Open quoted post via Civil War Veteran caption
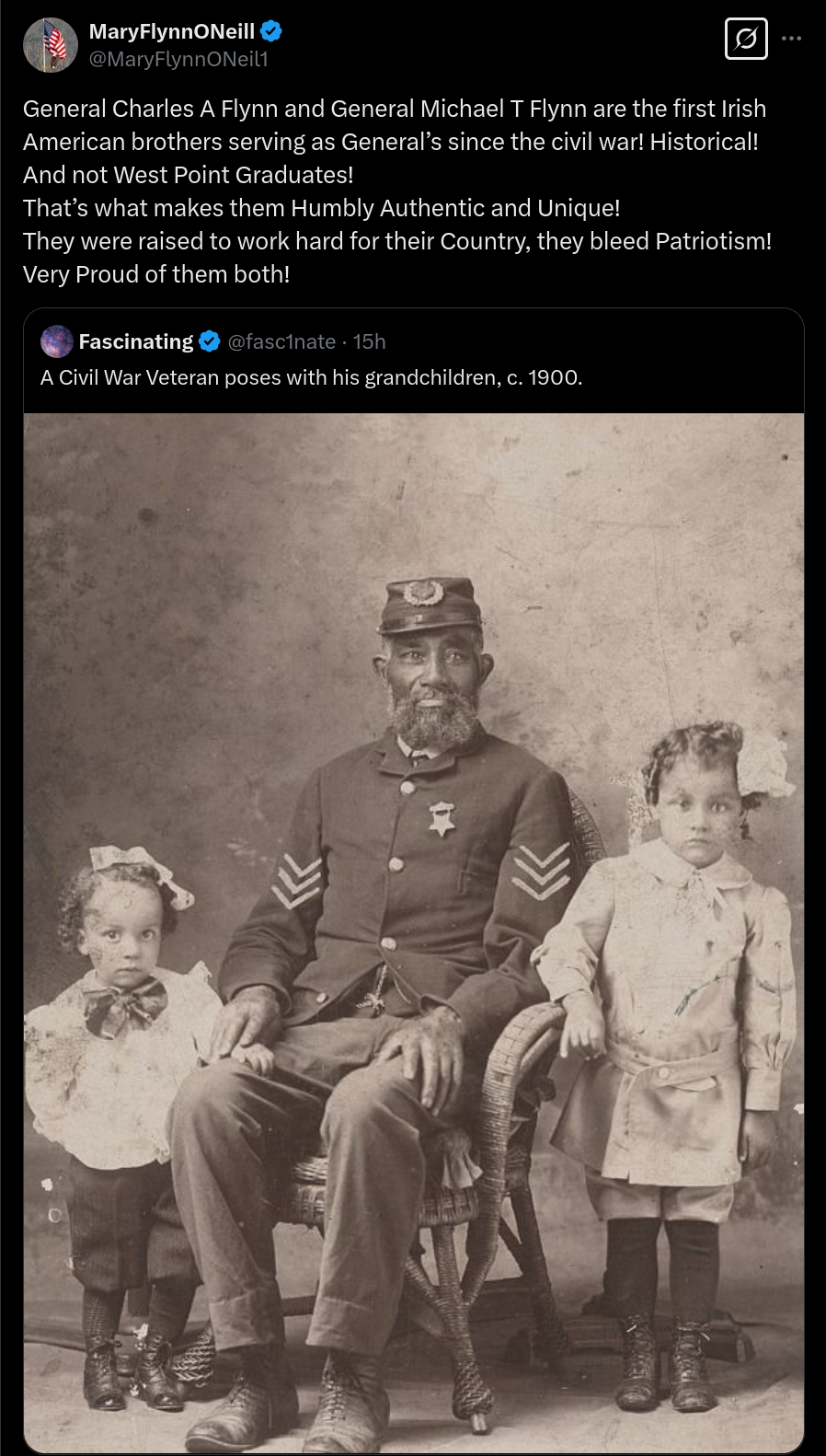Screen dimensions: 826x1456 [312, 377]
